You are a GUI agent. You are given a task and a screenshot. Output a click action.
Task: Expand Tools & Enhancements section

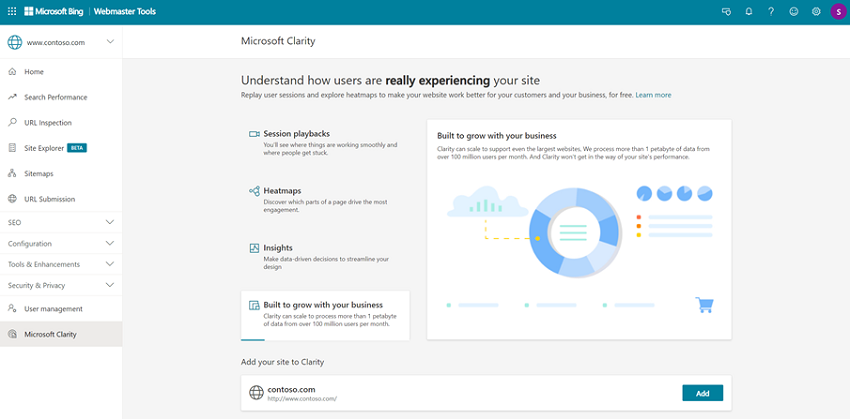coord(61,264)
